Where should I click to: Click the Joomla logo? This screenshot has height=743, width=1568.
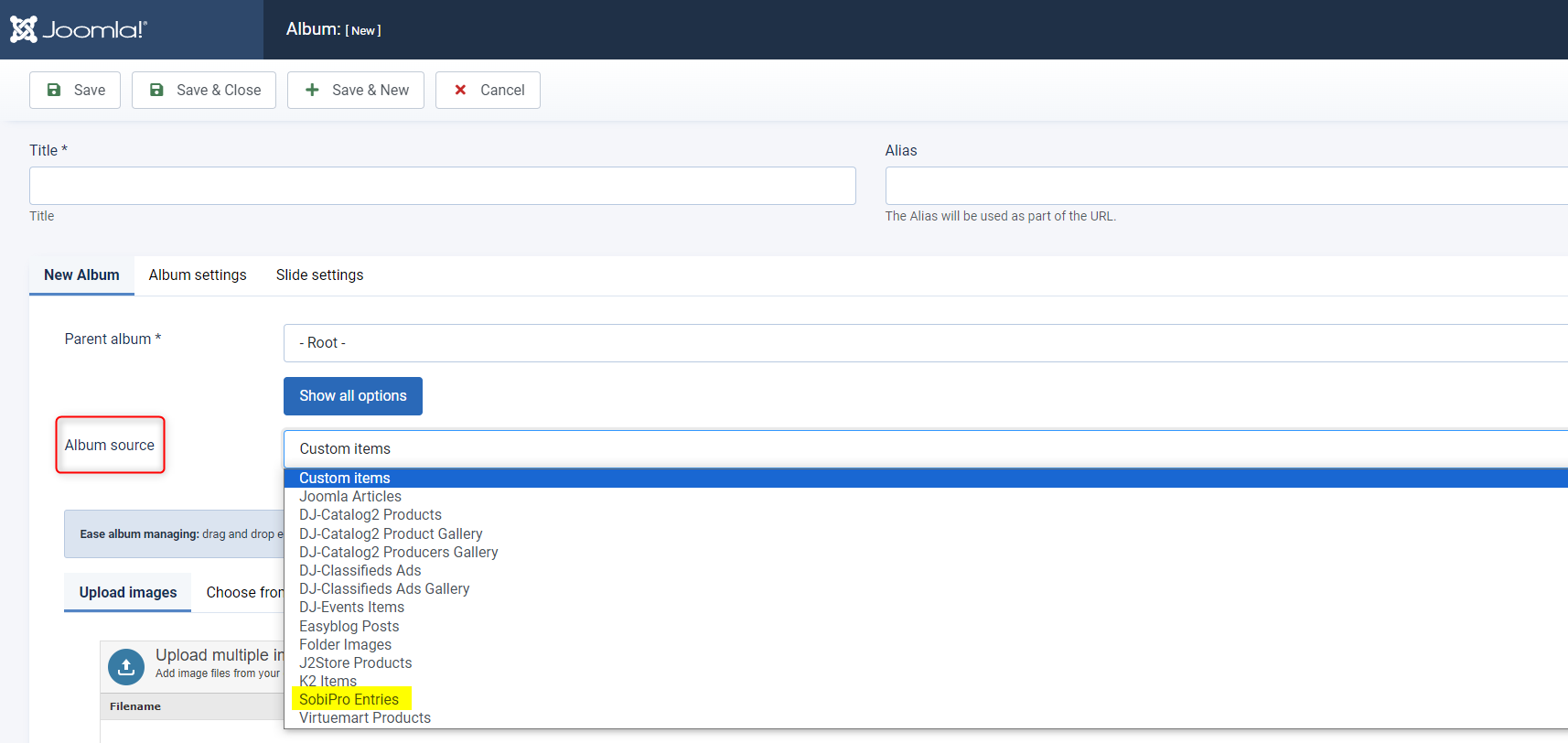coord(79,29)
